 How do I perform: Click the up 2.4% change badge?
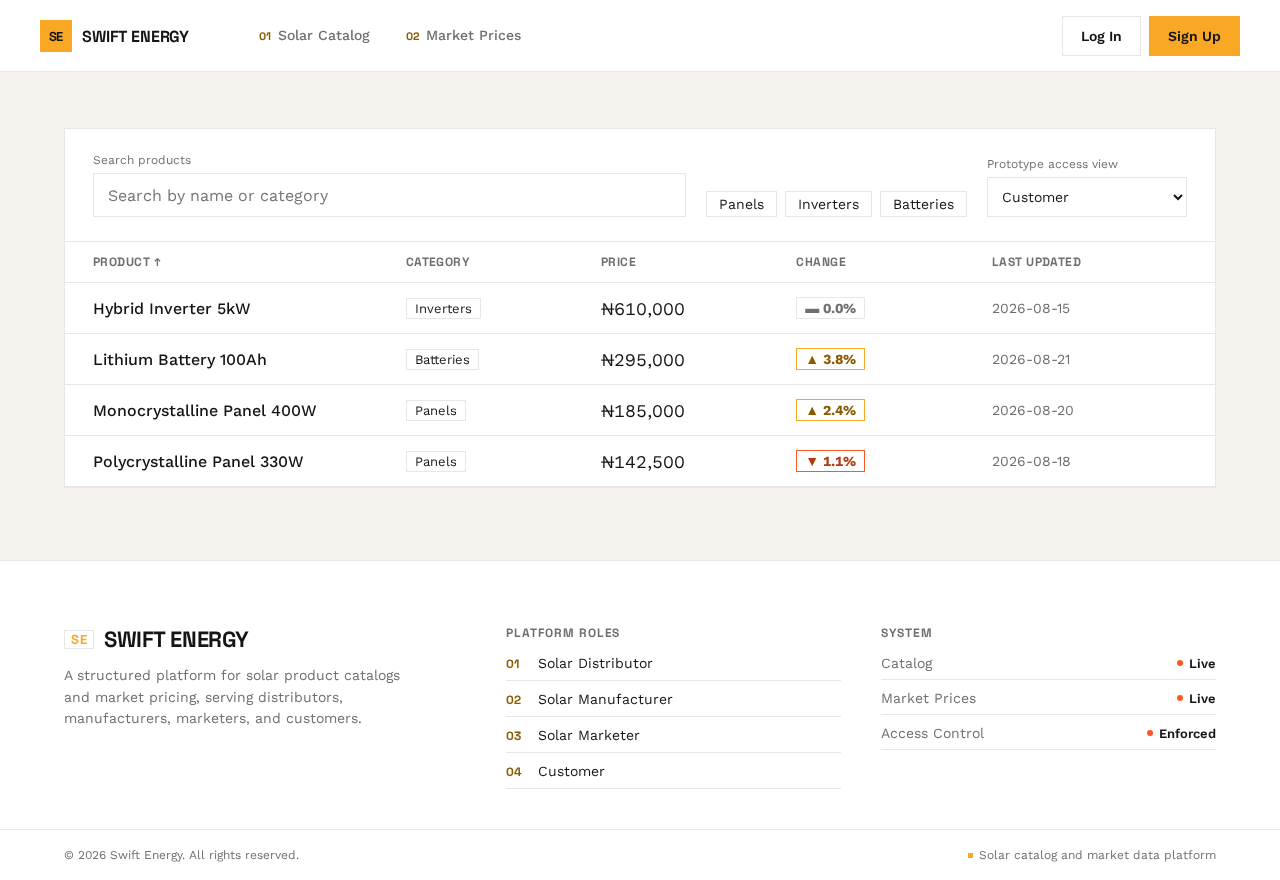(830, 410)
